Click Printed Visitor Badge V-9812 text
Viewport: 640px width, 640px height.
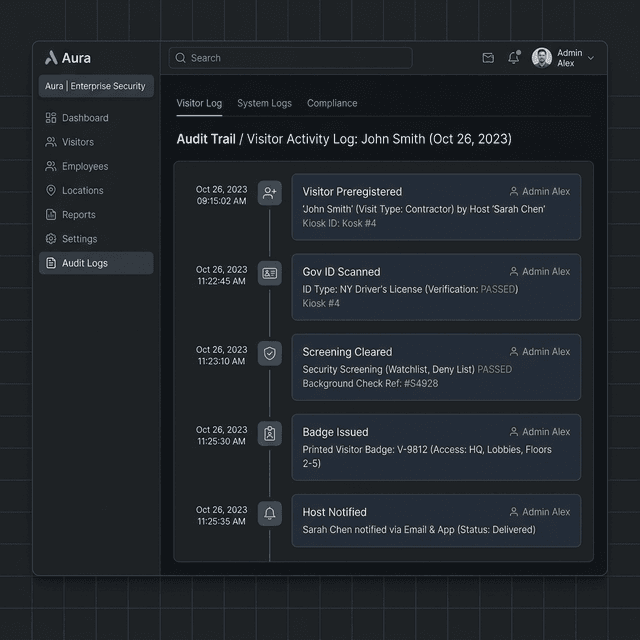click(427, 456)
